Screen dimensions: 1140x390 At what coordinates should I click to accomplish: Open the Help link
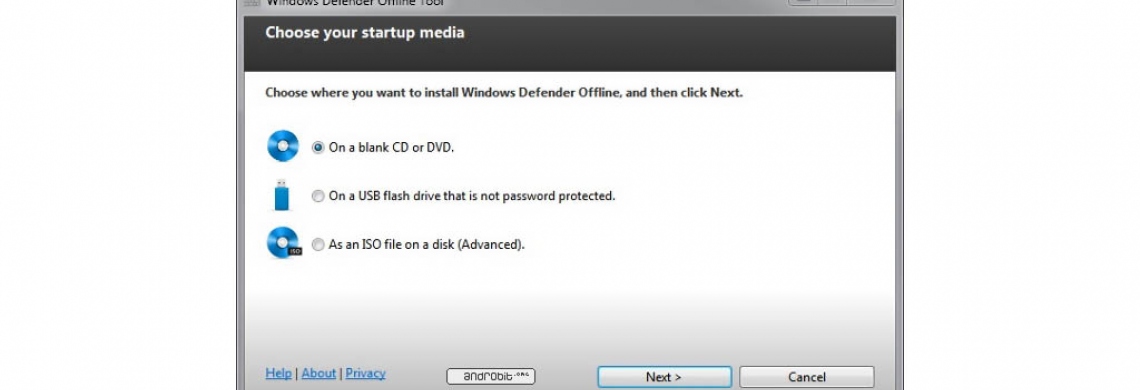278,373
